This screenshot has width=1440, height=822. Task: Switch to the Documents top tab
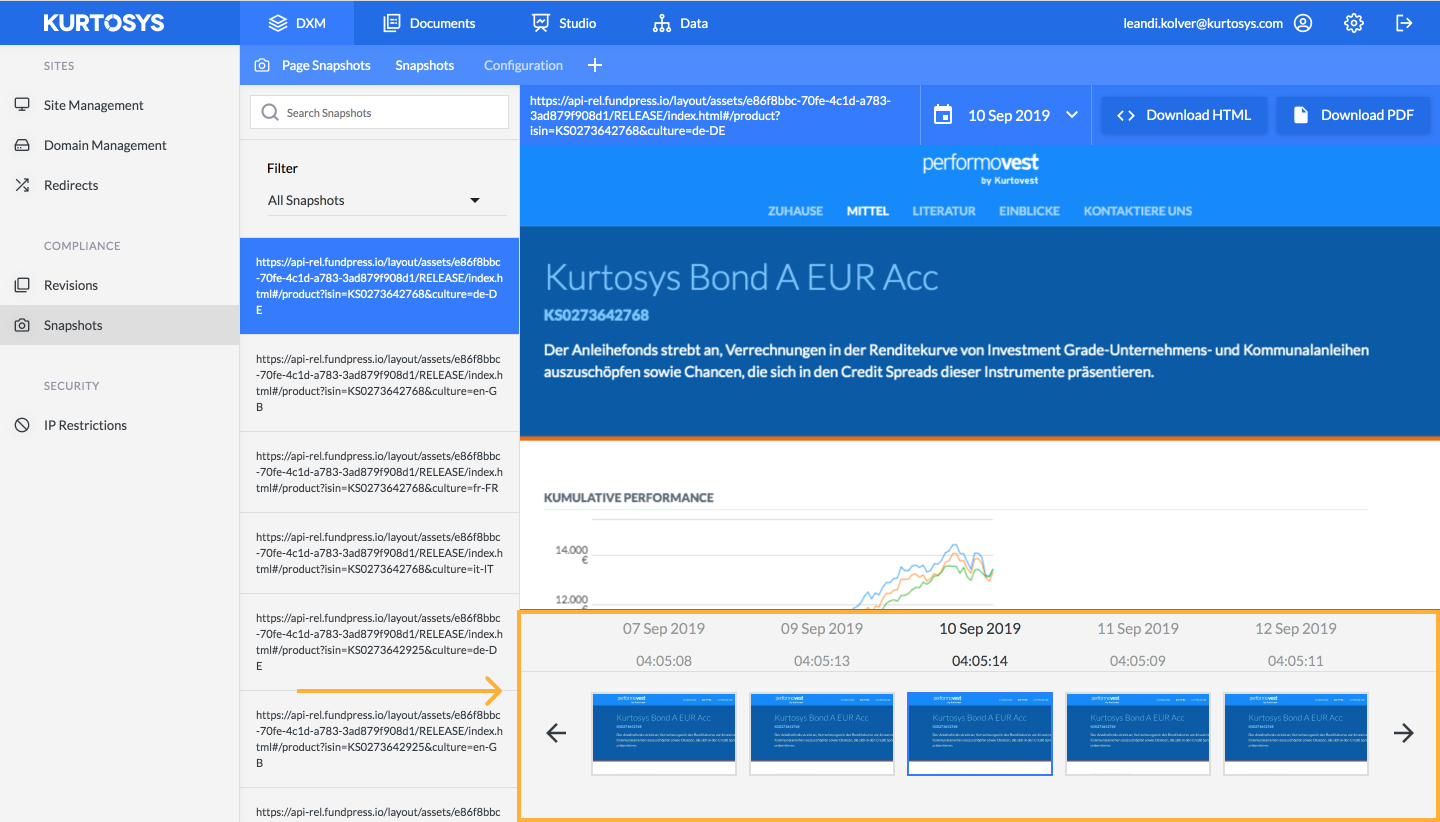click(x=429, y=23)
